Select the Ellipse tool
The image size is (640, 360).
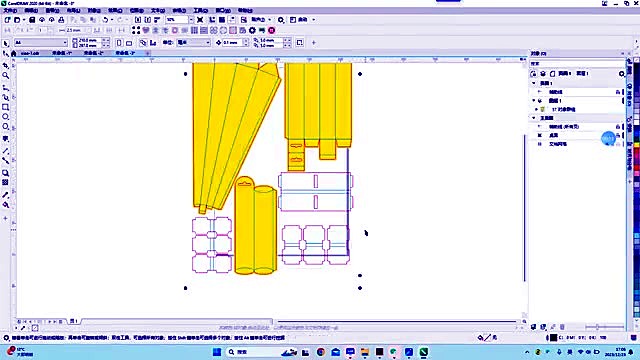click(5, 117)
